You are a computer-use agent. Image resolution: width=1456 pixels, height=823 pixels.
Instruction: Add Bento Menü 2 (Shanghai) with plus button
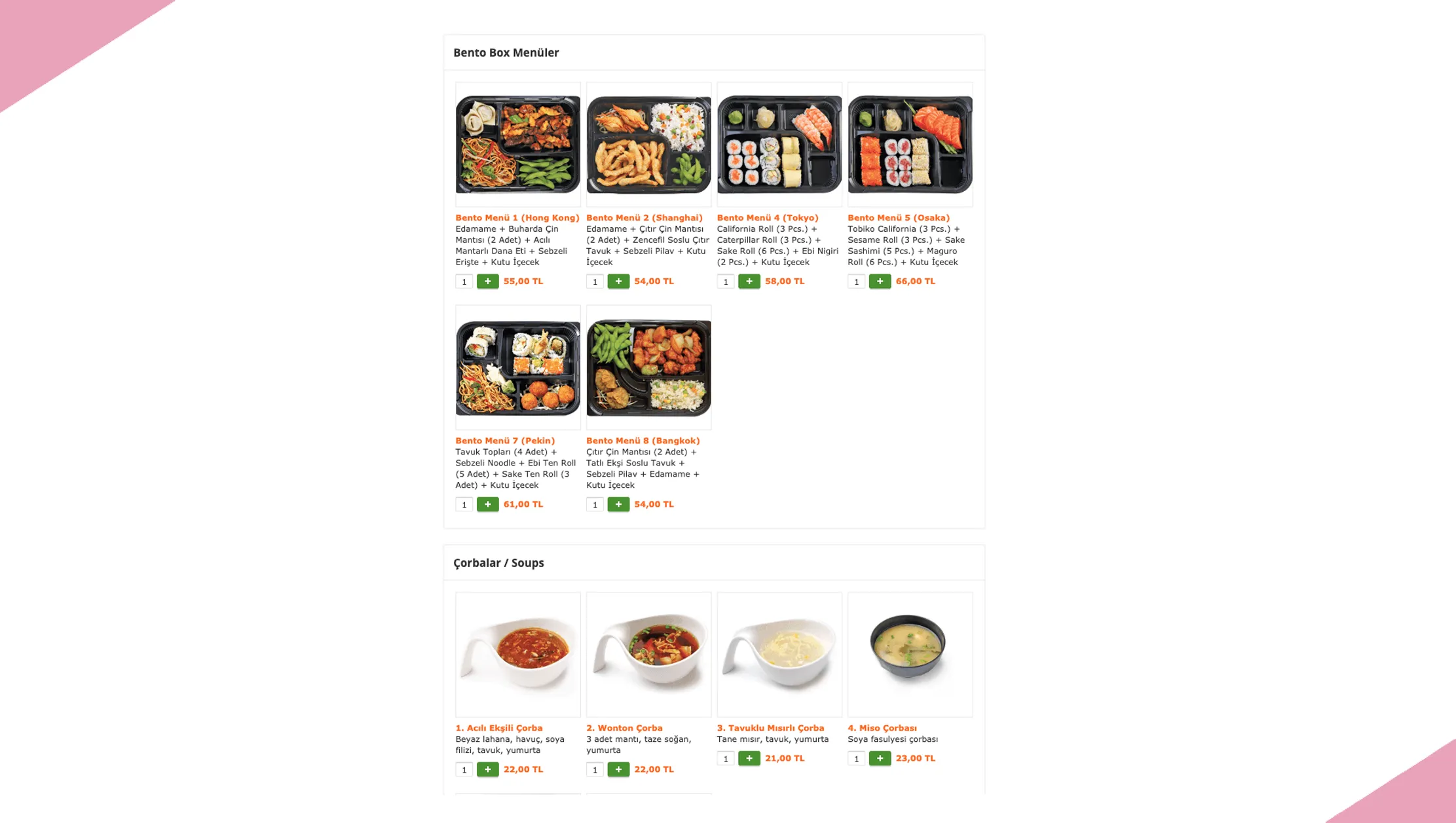pos(618,282)
